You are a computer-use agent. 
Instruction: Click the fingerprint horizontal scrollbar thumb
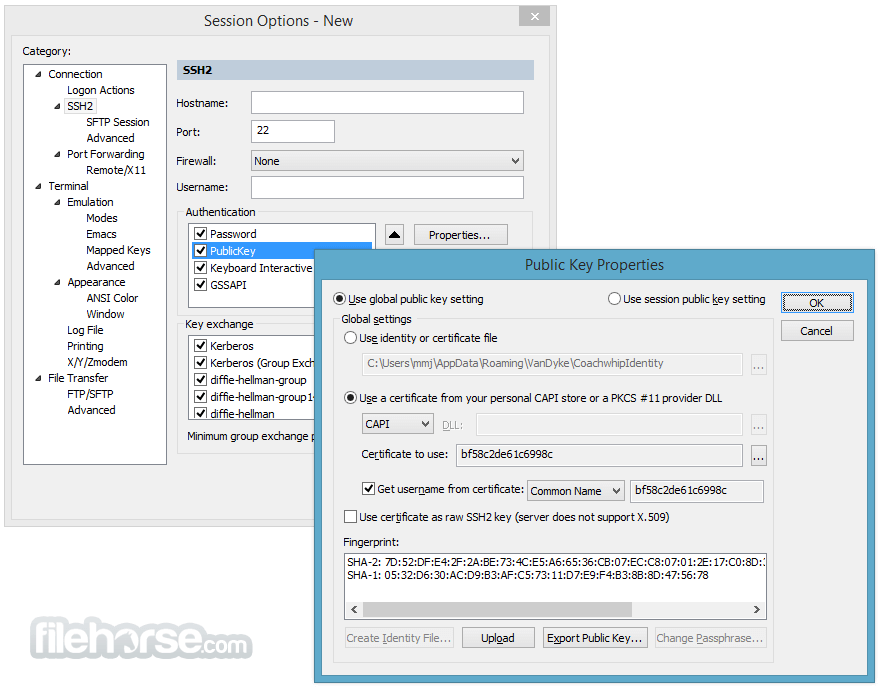pyautogui.click(x=497, y=609)
